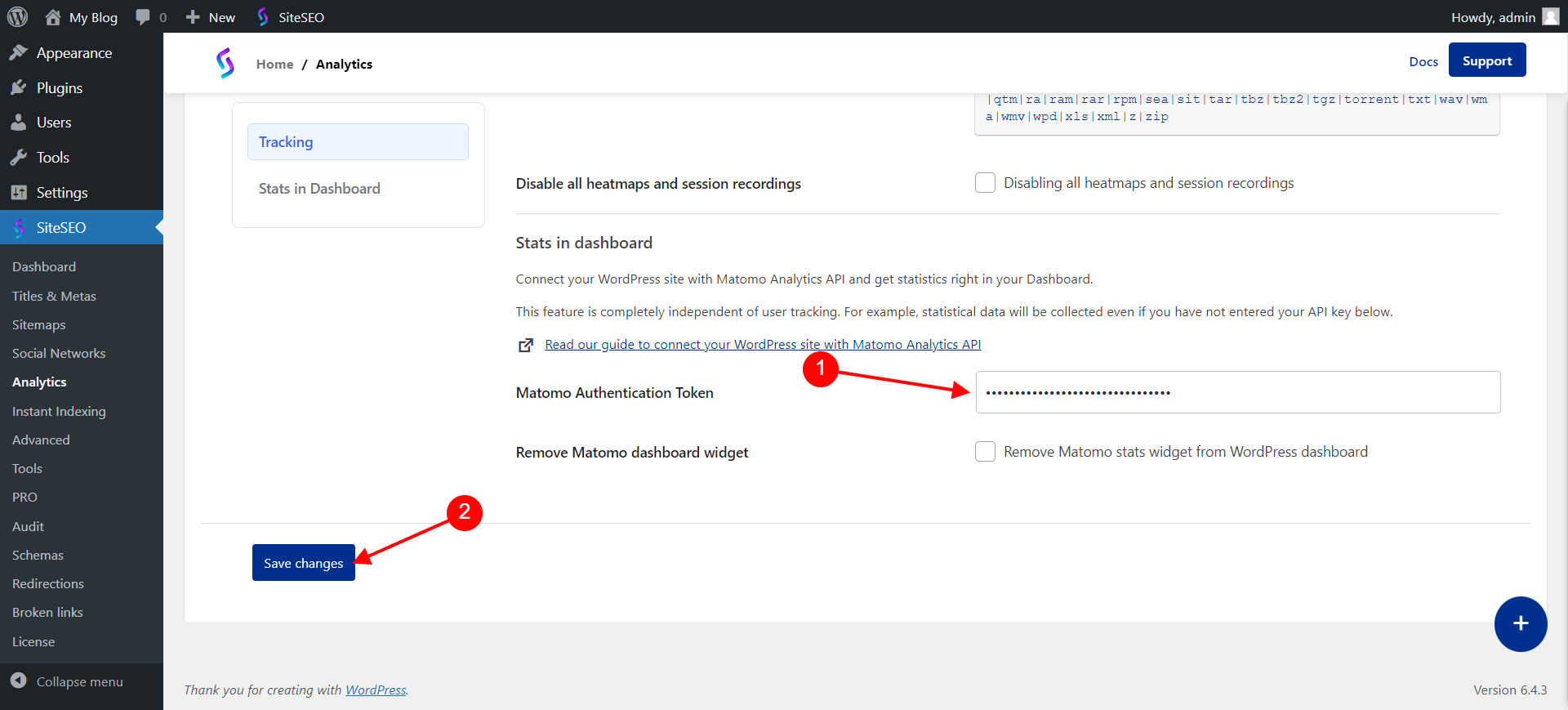Click the My Blog home icon
The image size is (1568, 710).
53,17
